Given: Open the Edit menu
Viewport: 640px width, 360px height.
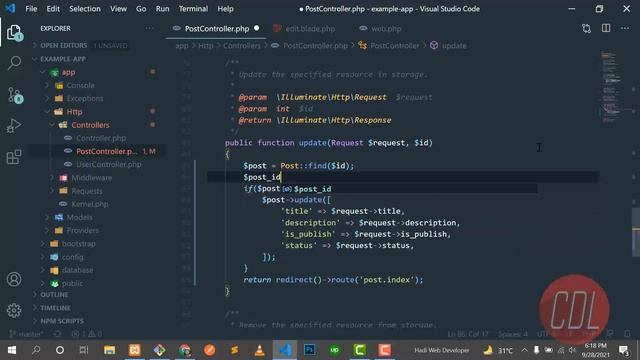Looking at the screenshot, I should click(x=53, y=9).
